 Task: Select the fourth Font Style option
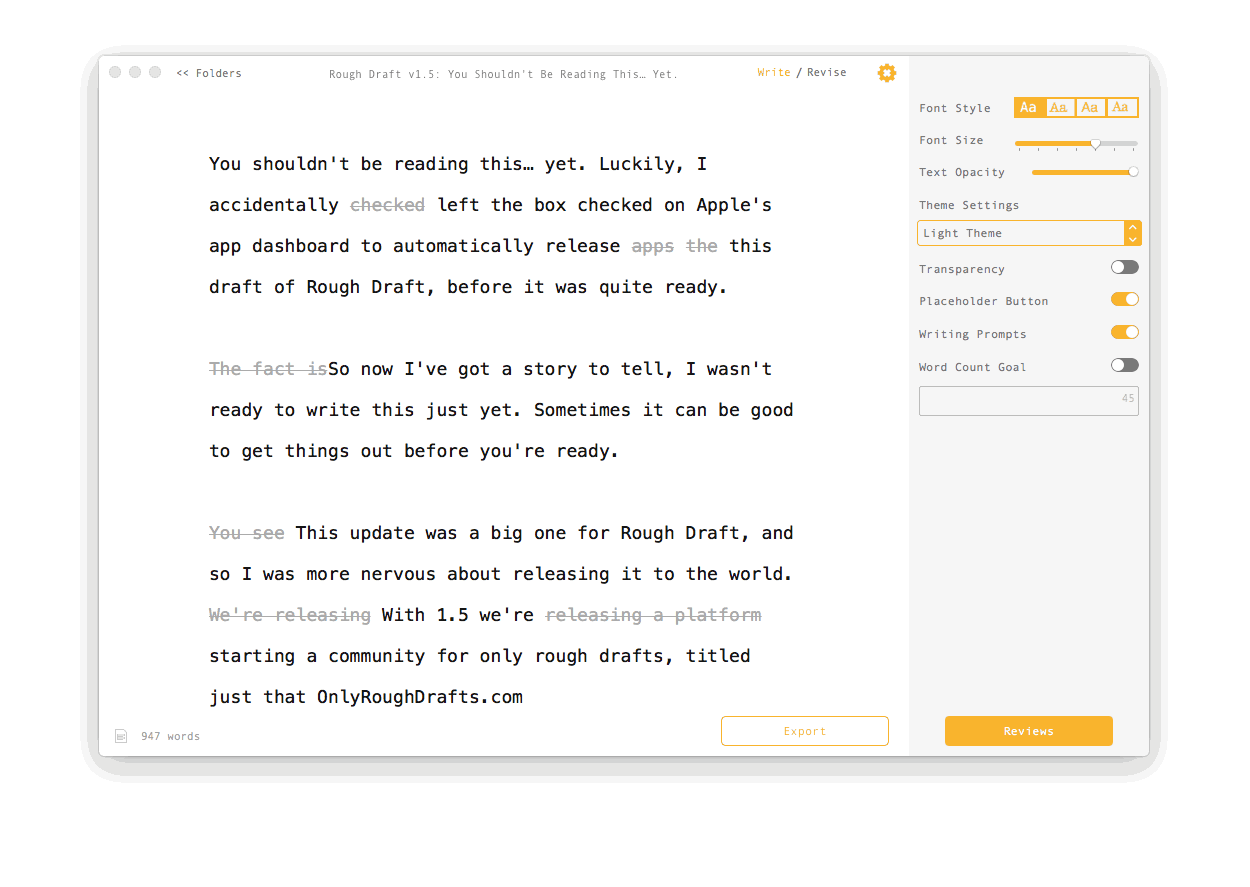[x=1122, y=107]
